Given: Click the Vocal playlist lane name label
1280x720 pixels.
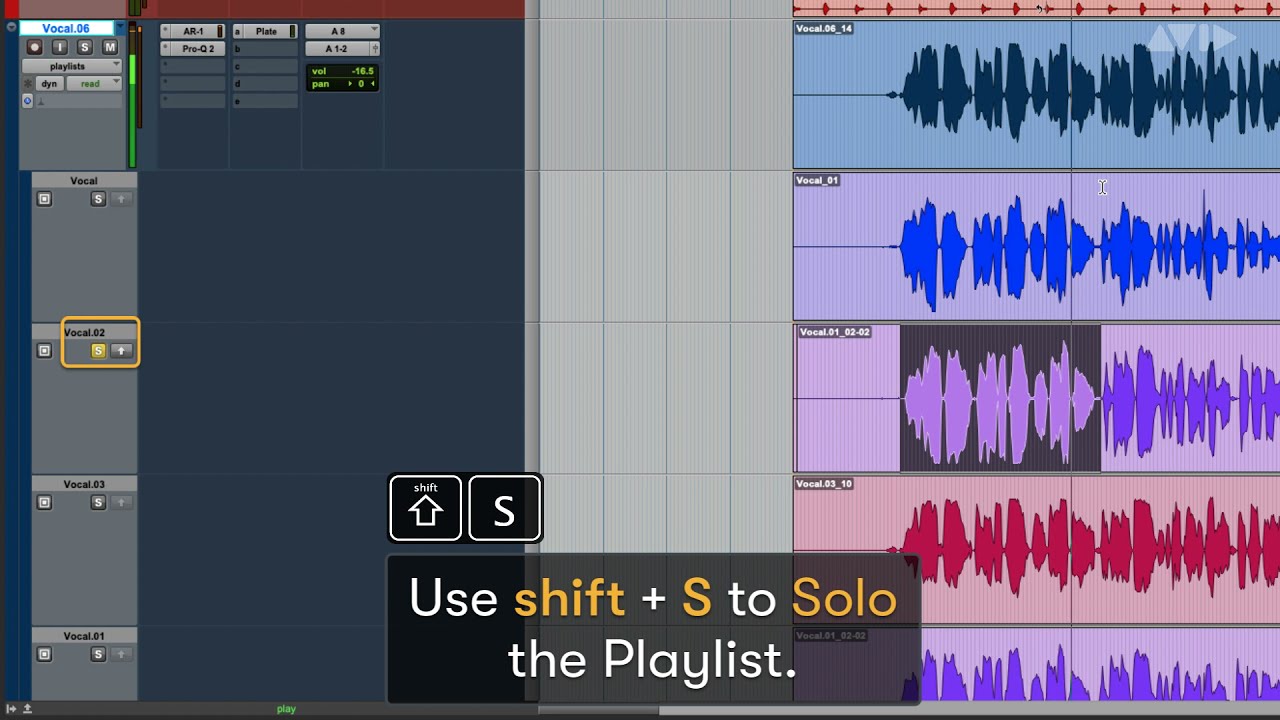Looking at the screenshot, I should pyautogui.click(x=84, y=181).
